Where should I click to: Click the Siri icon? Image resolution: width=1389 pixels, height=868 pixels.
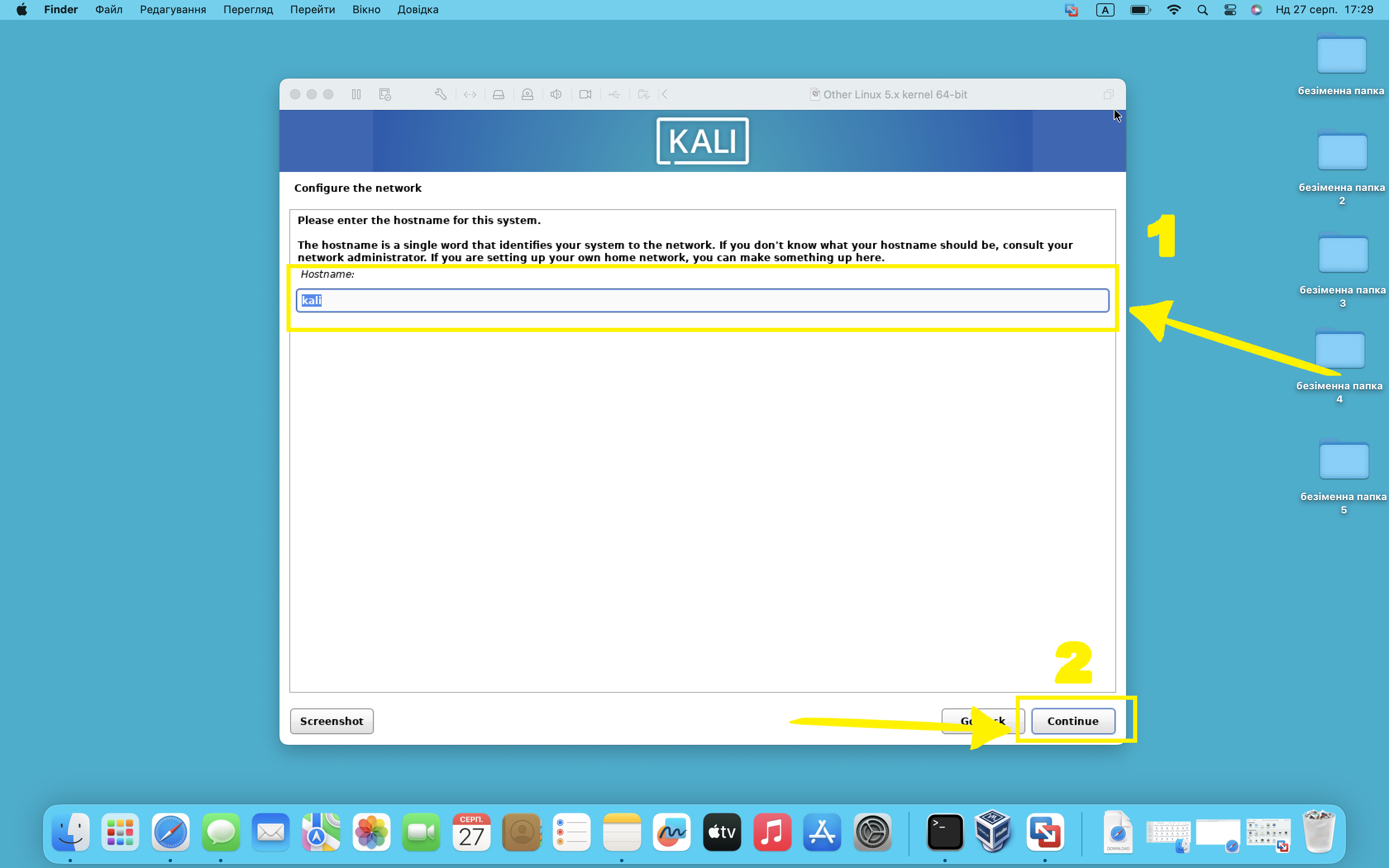(1256, 10)
